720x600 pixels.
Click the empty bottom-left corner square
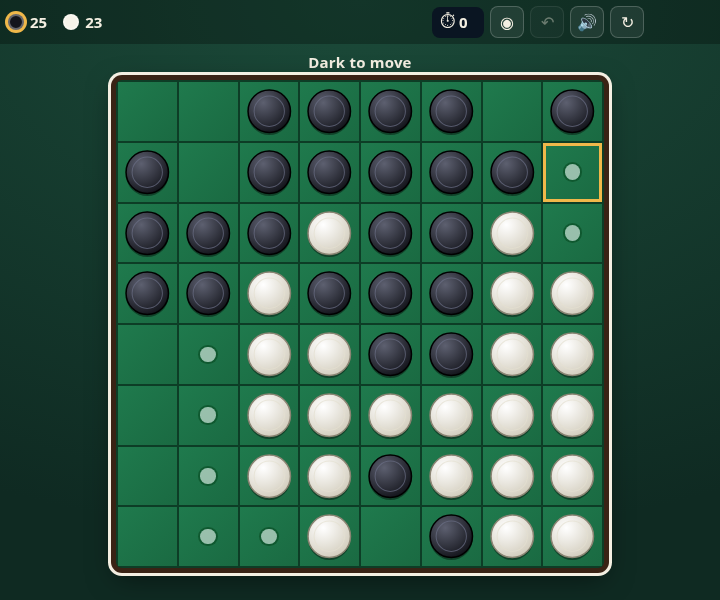point(147,536)
